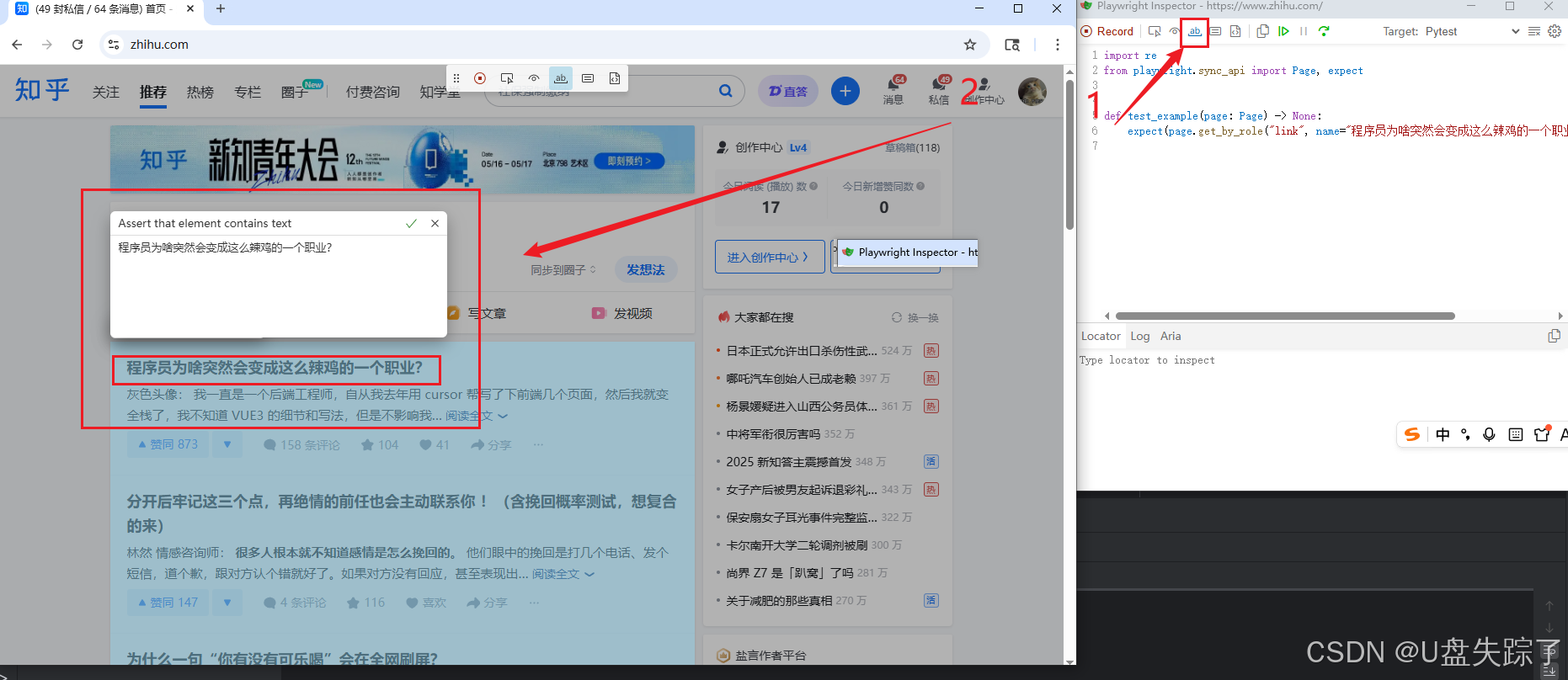Click Assert text 'ab' icon in Inspector
The height and width of the screenshot is (680, 1568).
pyautogui.click(x=1195, y=31)
